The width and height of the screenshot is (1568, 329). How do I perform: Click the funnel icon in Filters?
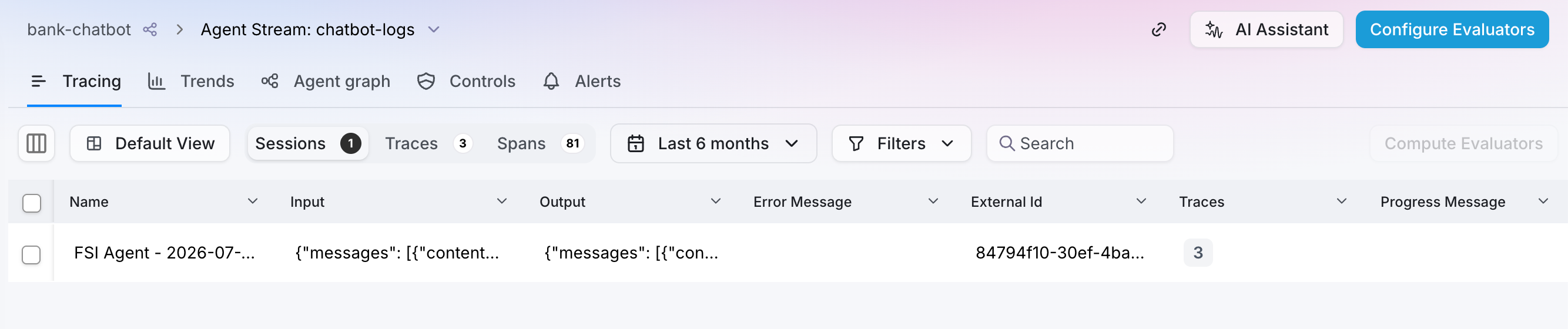(x=856, y=143)
